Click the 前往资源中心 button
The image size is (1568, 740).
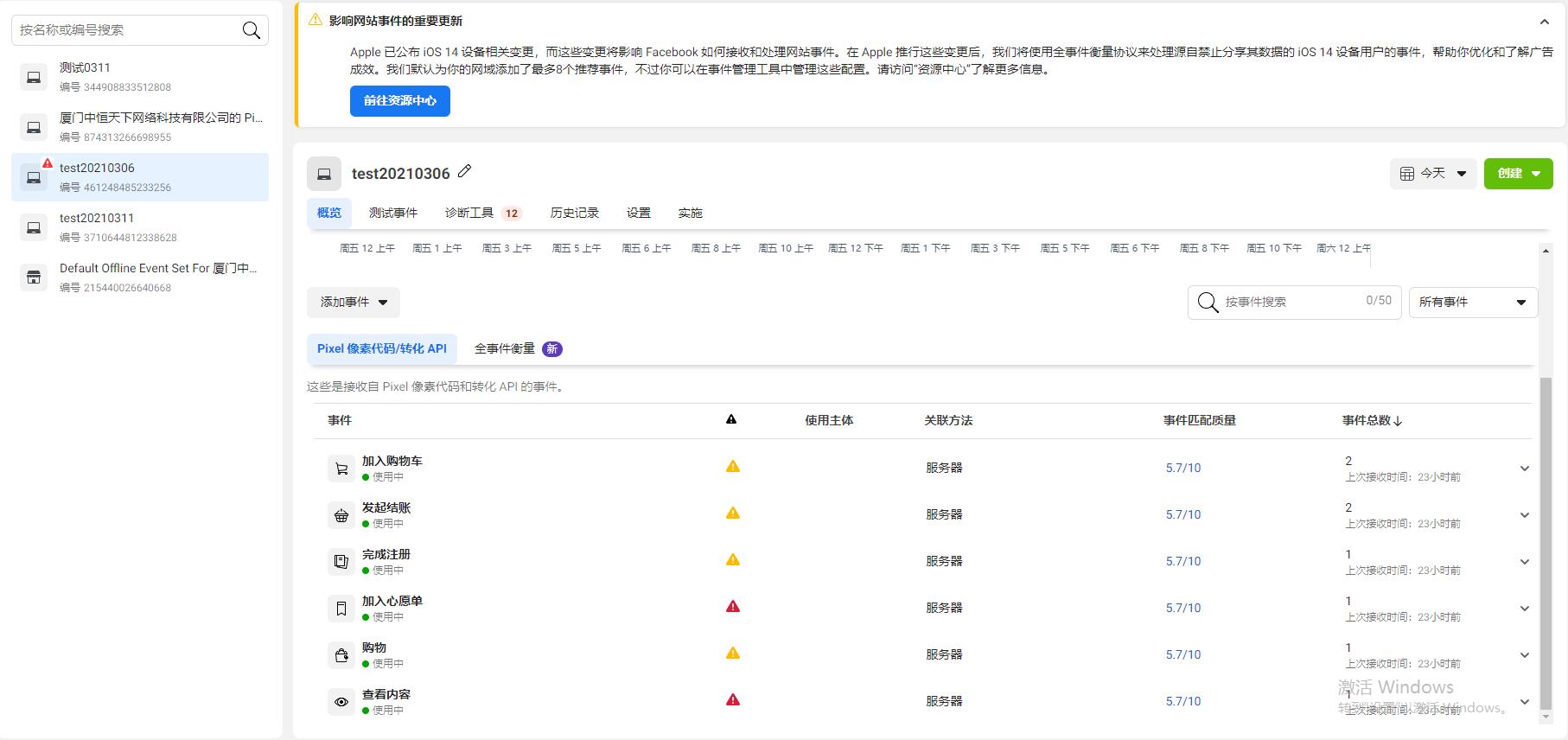(x=400, y=101)
